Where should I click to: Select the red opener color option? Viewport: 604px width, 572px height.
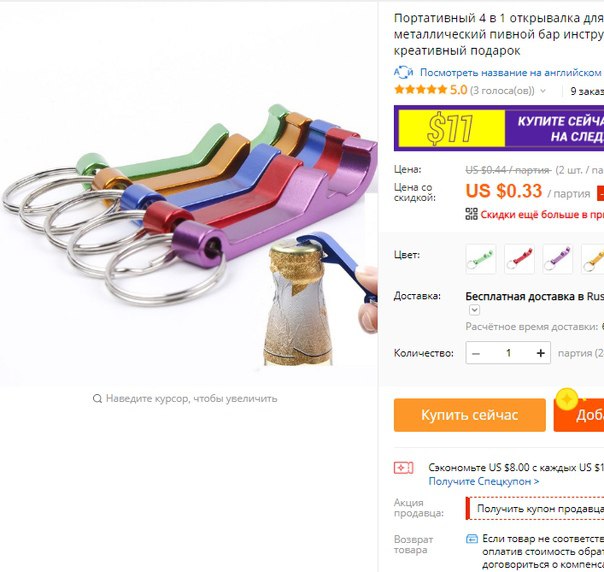tap(519, 259)
